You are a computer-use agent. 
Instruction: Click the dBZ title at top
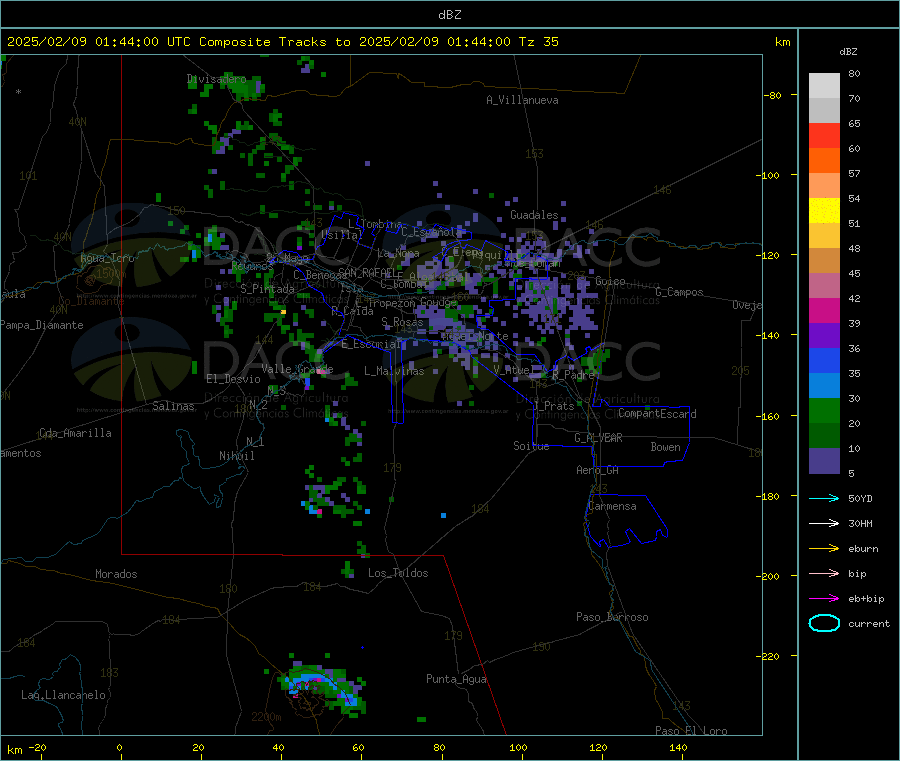point(449,15)
